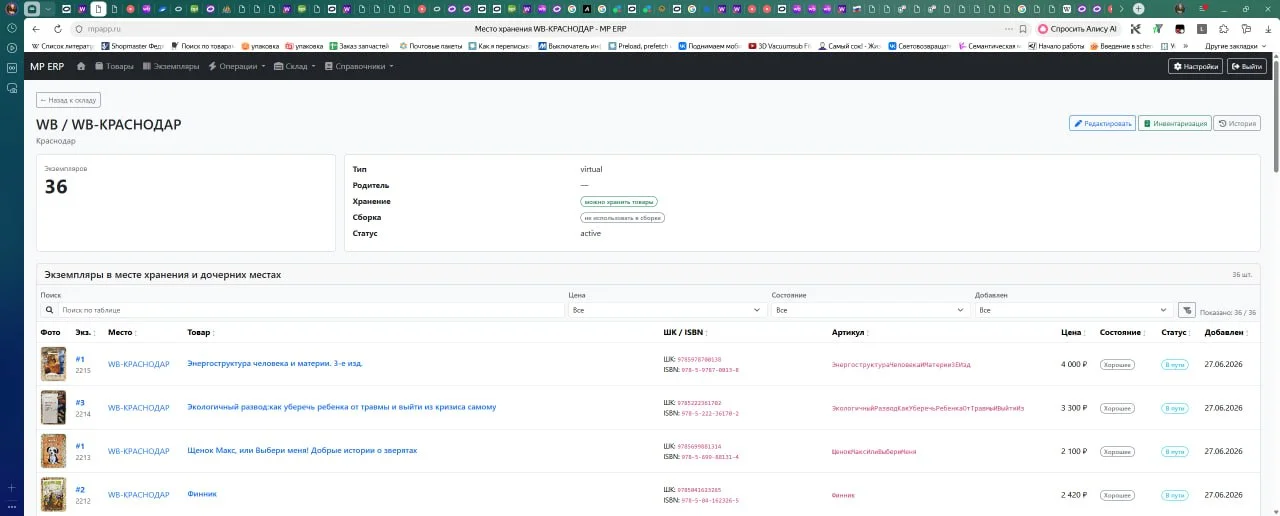Open Спросить Алису AI assistant
The image size is (1280, 516).
(x=1077, y=29)
